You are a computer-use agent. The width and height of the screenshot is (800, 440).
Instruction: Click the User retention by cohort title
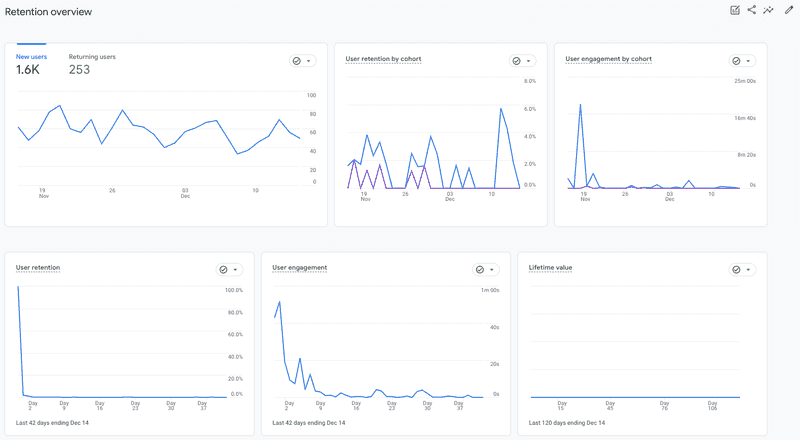[x=383, y=59]
